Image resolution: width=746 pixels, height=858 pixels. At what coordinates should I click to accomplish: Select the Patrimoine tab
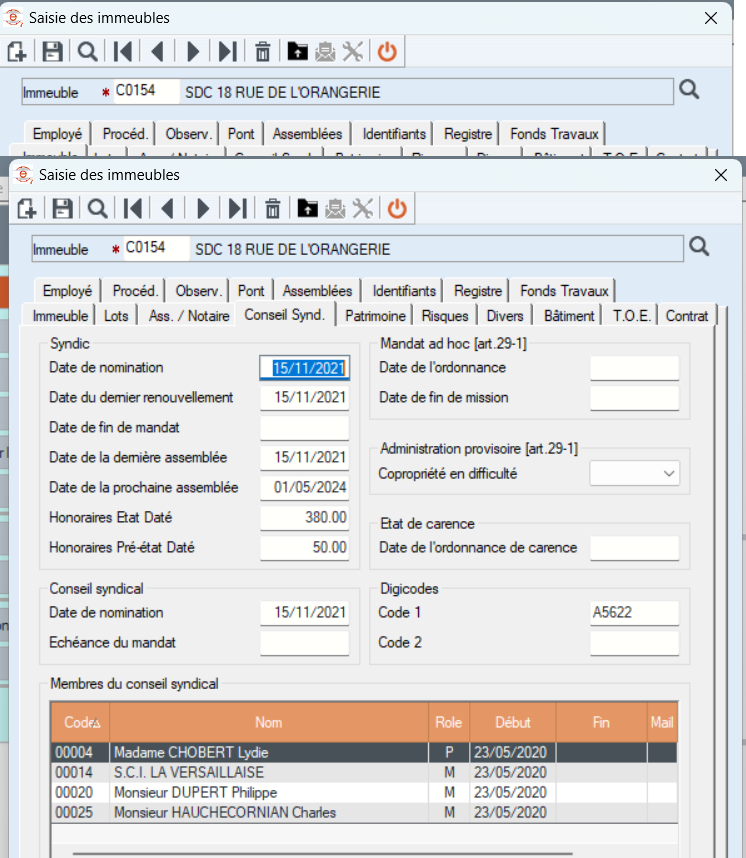(x=375, y=316)
